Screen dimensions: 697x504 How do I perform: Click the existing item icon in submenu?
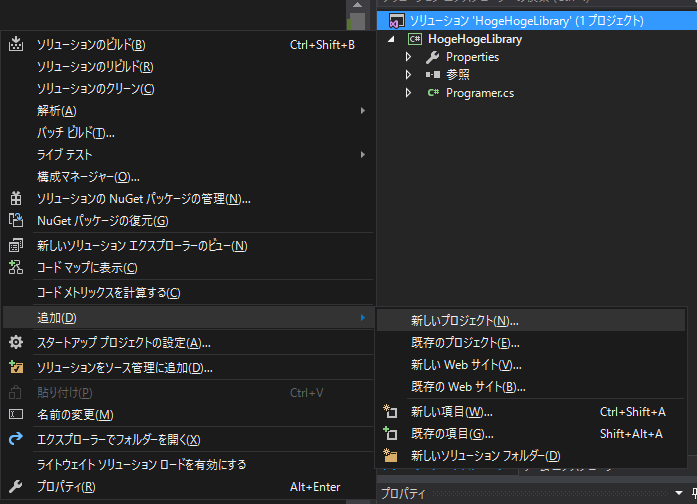click(x=390, y=433)
